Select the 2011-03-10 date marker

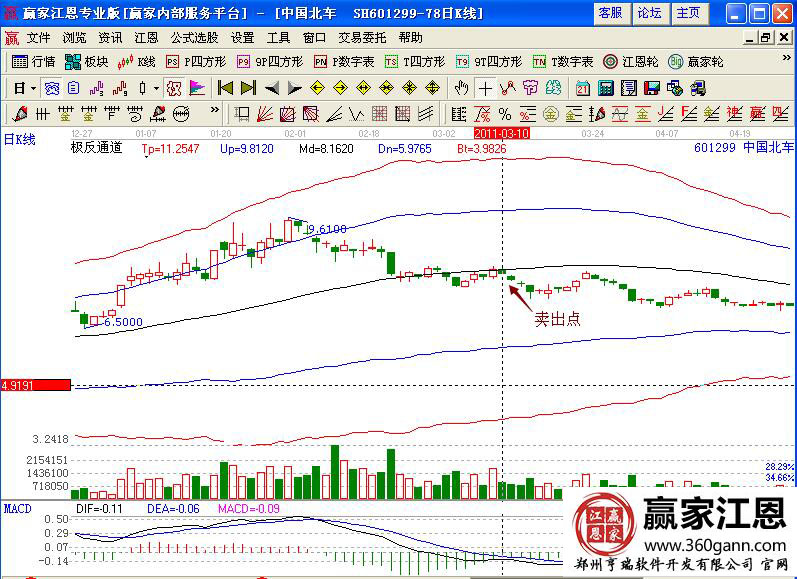click(x=501, y=132)
